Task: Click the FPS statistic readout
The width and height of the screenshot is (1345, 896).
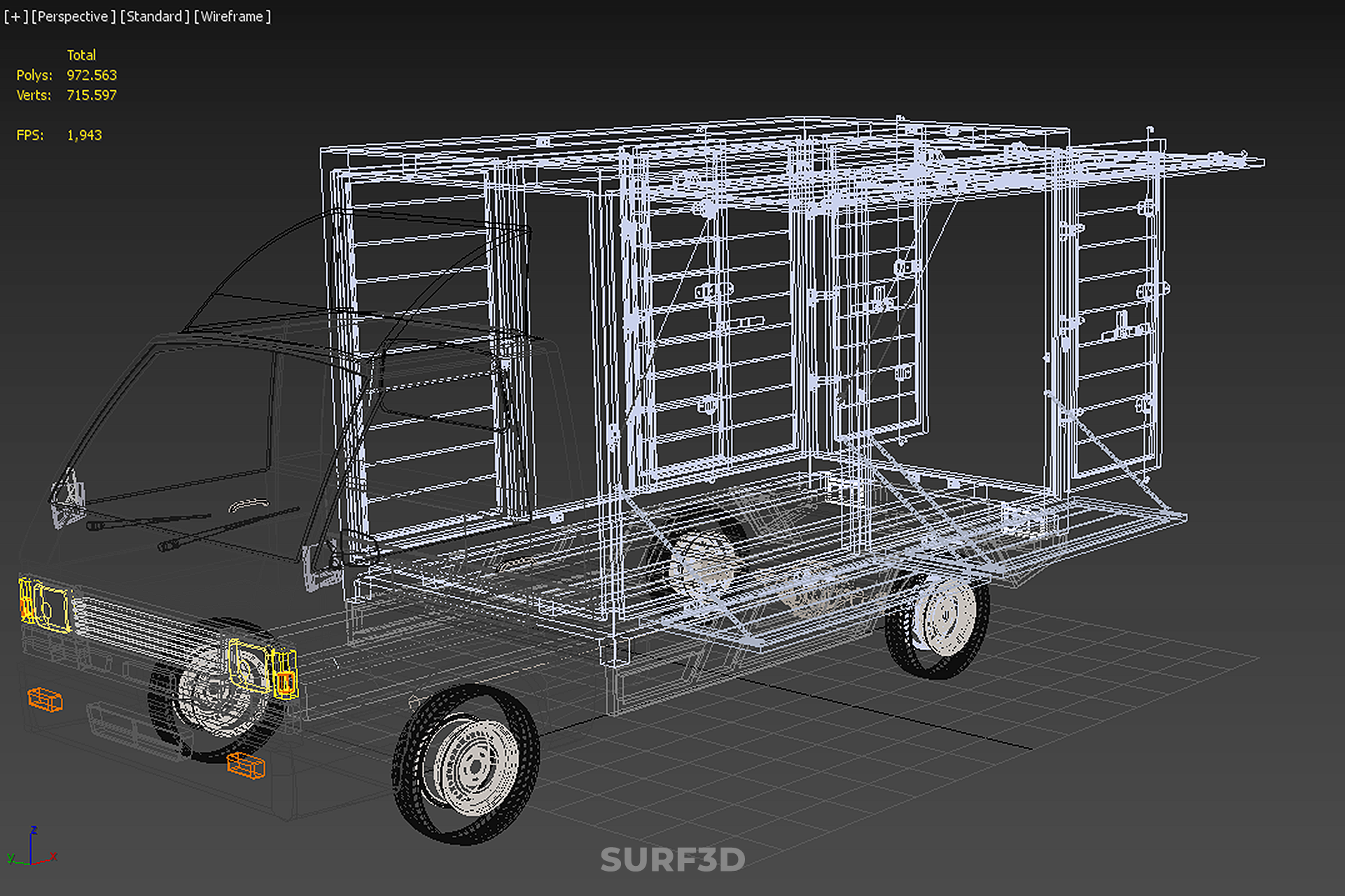Action: (x=84, y=135)
